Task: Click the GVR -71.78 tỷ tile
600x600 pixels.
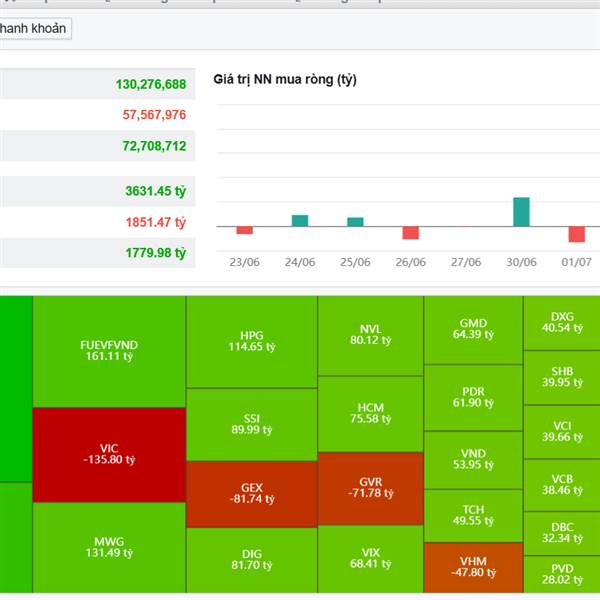Action: 371,488
